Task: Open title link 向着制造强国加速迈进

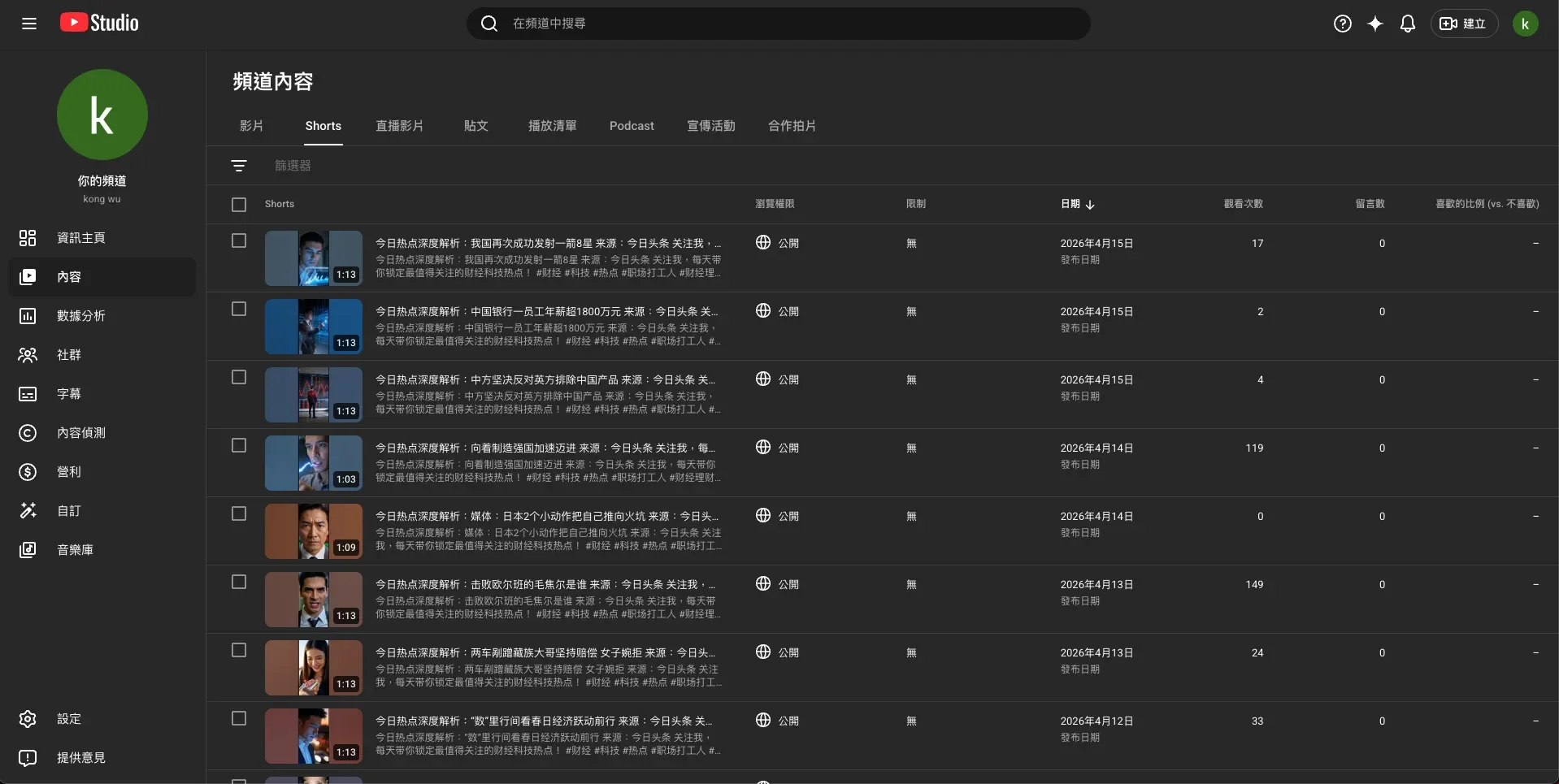Action: [545, 448]
